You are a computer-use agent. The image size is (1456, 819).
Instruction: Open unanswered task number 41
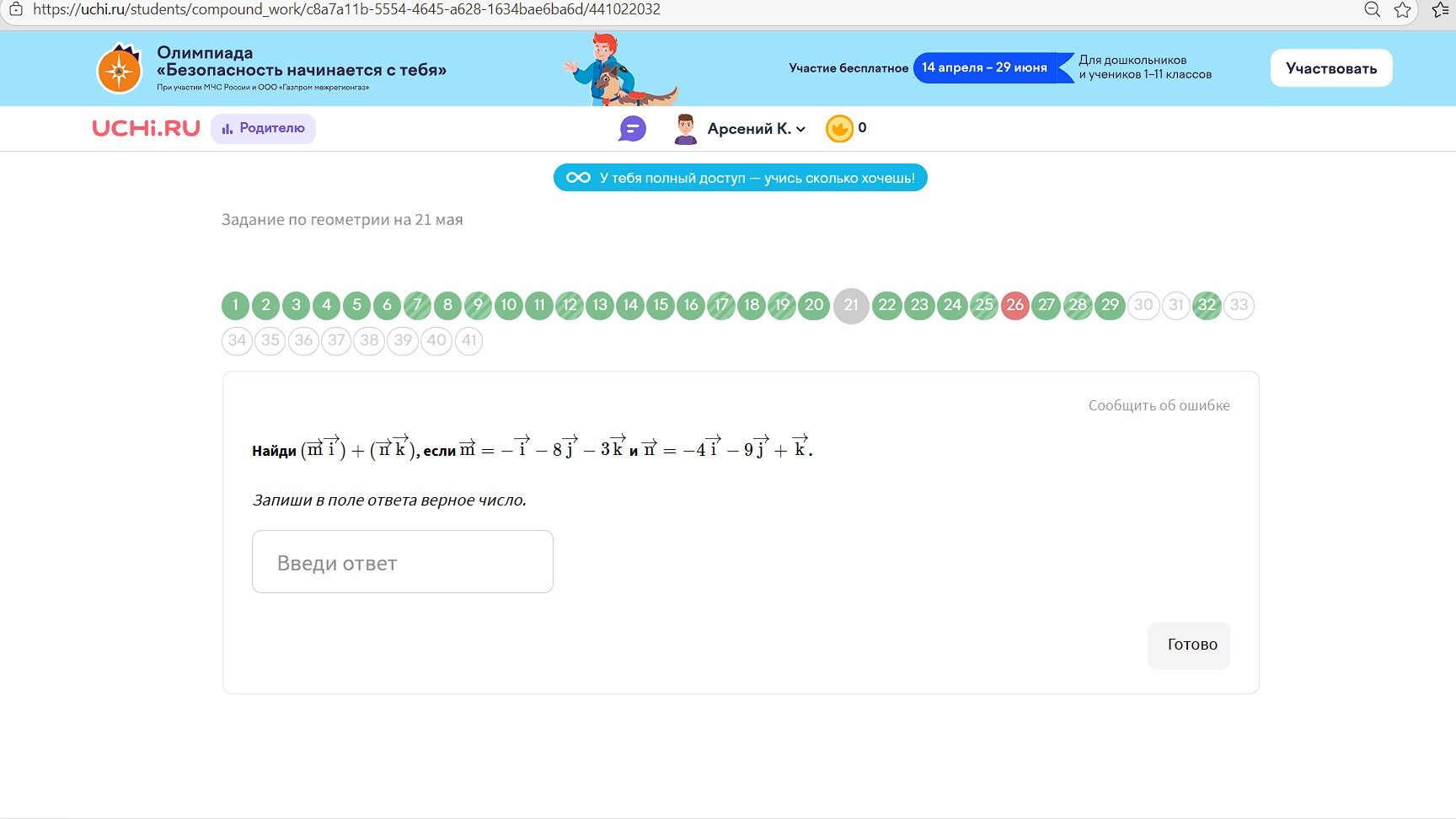coord(468,340)
